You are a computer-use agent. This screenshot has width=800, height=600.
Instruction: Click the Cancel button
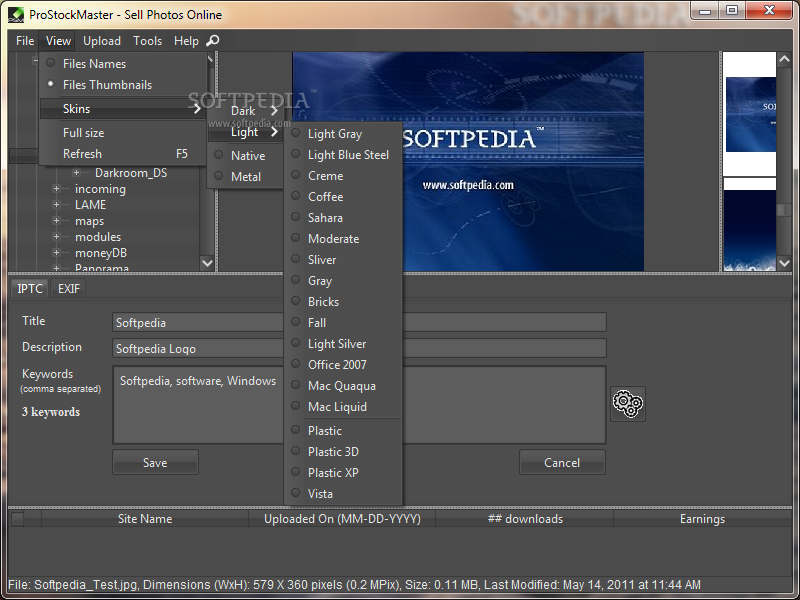coord(562,462)
